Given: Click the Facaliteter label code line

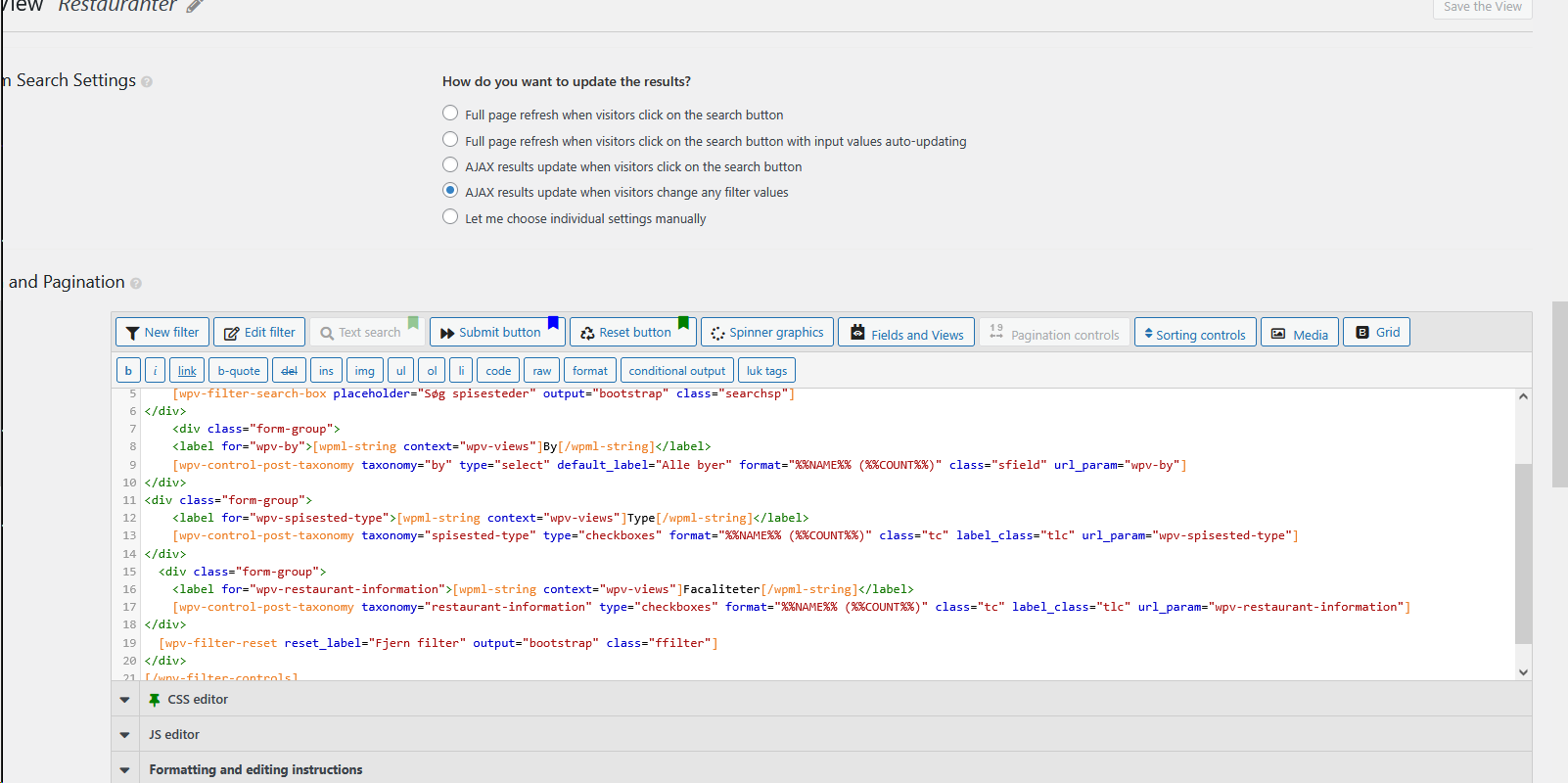Looking at the screenshot, I should click(543, 589).
